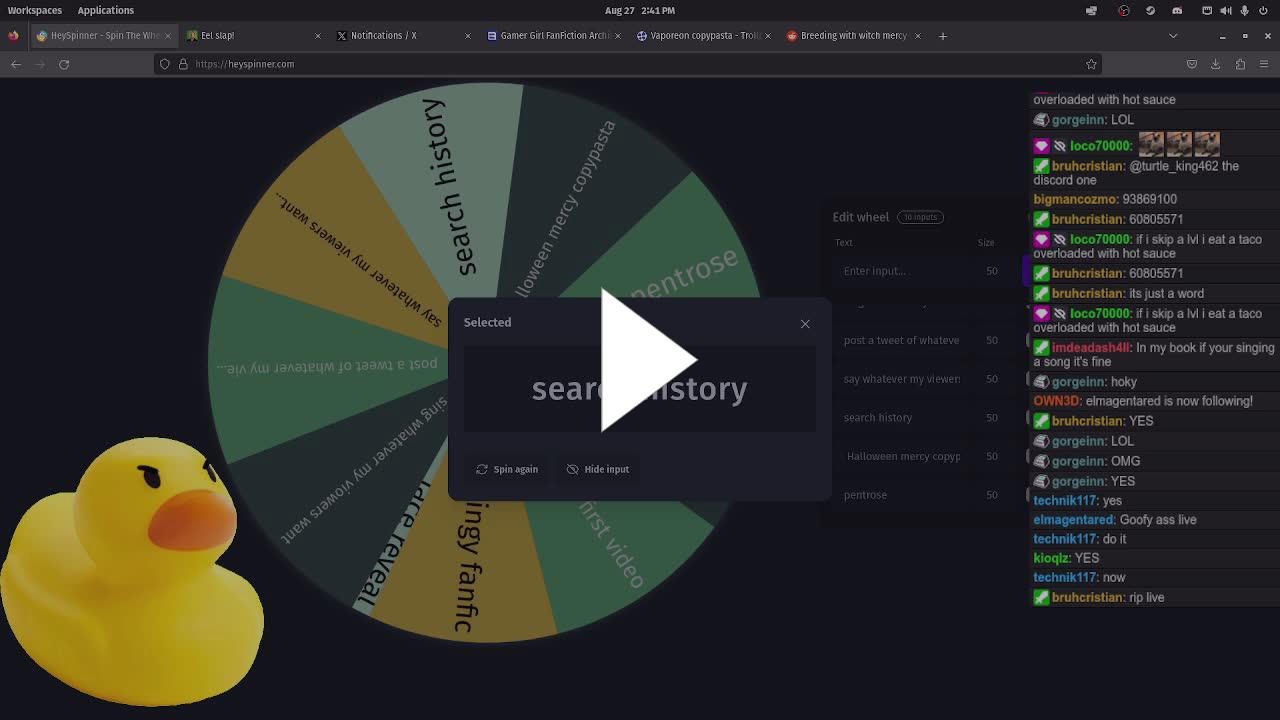Select the pentrose entry in Edit wheel
The image size is (1280, 720).
pyautogui.click(x=866, y=495)
